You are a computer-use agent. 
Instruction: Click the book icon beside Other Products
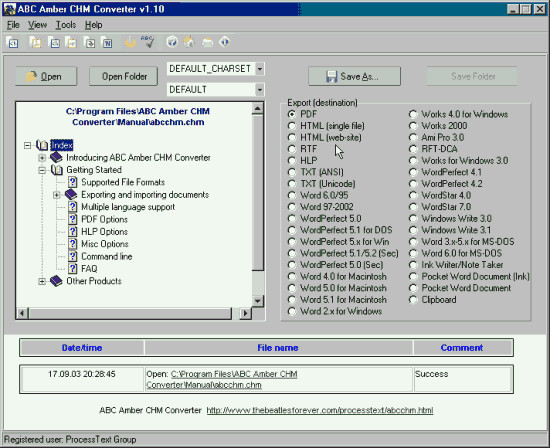pos(56,281)
